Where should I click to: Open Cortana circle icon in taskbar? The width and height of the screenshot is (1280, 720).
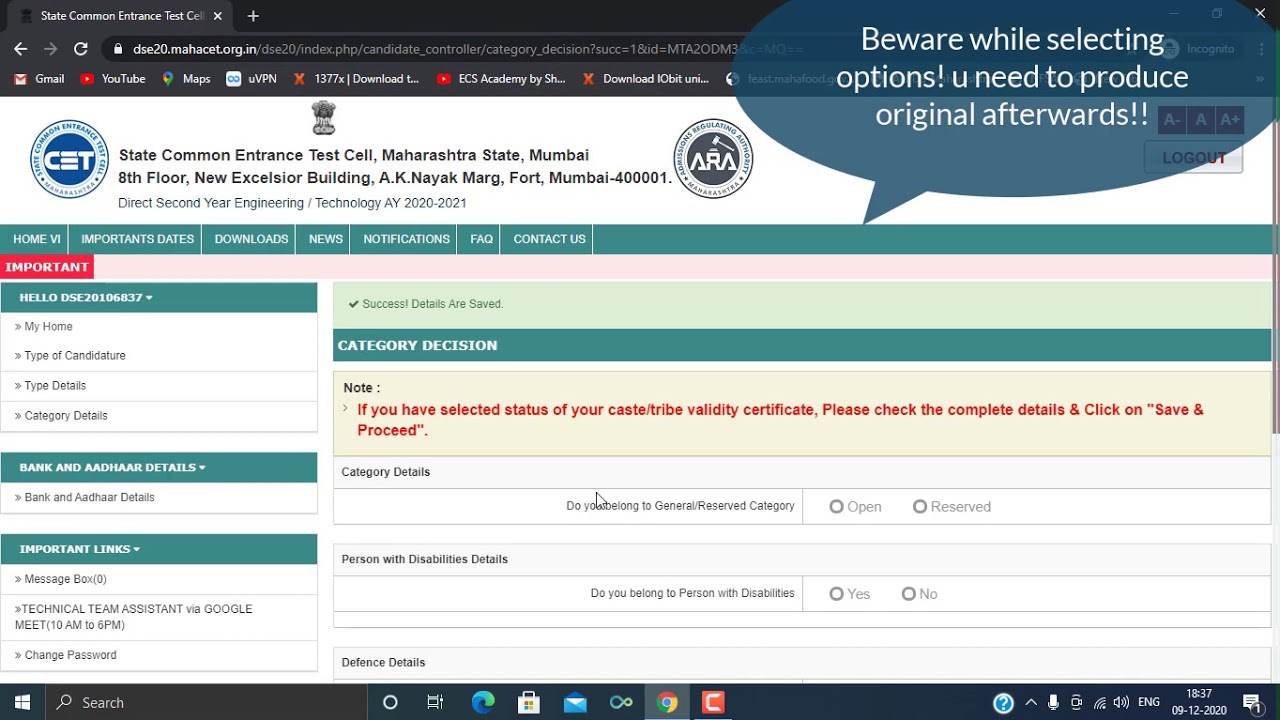coord(390,702)
